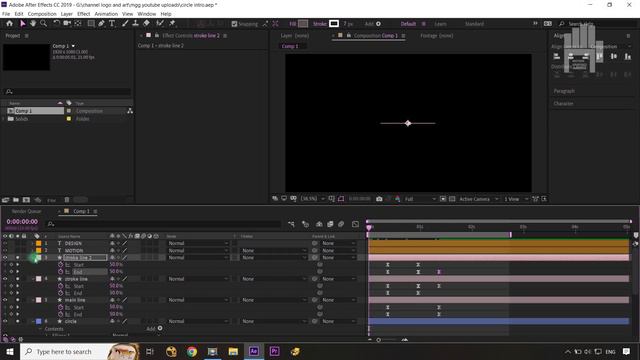The width and height of the screenshot is (640, 360).
Task: Toggle the Snapping checkbox
Action: coord(234,24)
